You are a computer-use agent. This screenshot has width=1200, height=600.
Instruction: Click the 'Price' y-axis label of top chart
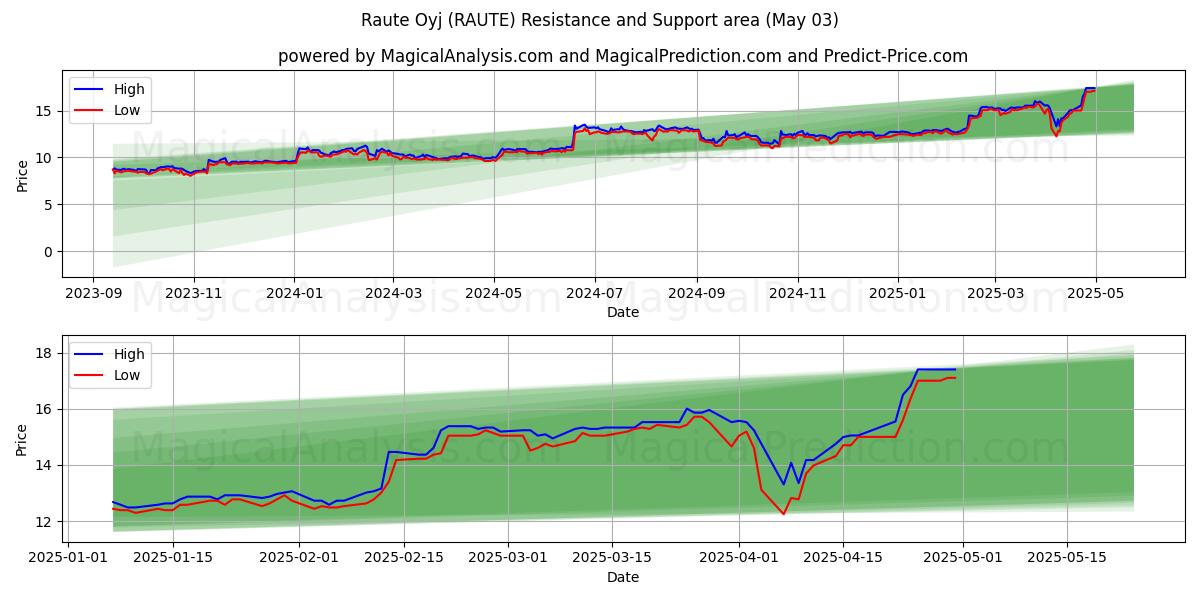coord(22,174)
